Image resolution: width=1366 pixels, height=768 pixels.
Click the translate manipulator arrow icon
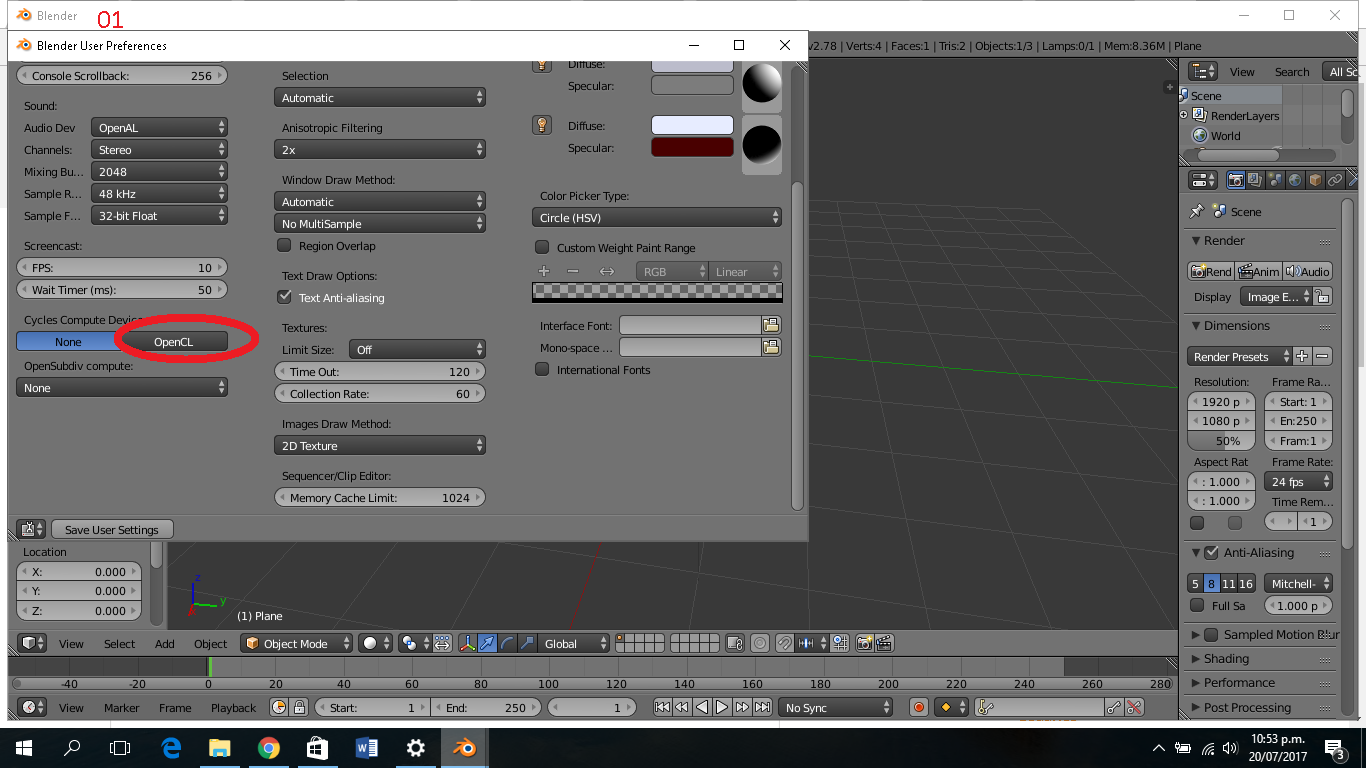(x=487, y=643)
